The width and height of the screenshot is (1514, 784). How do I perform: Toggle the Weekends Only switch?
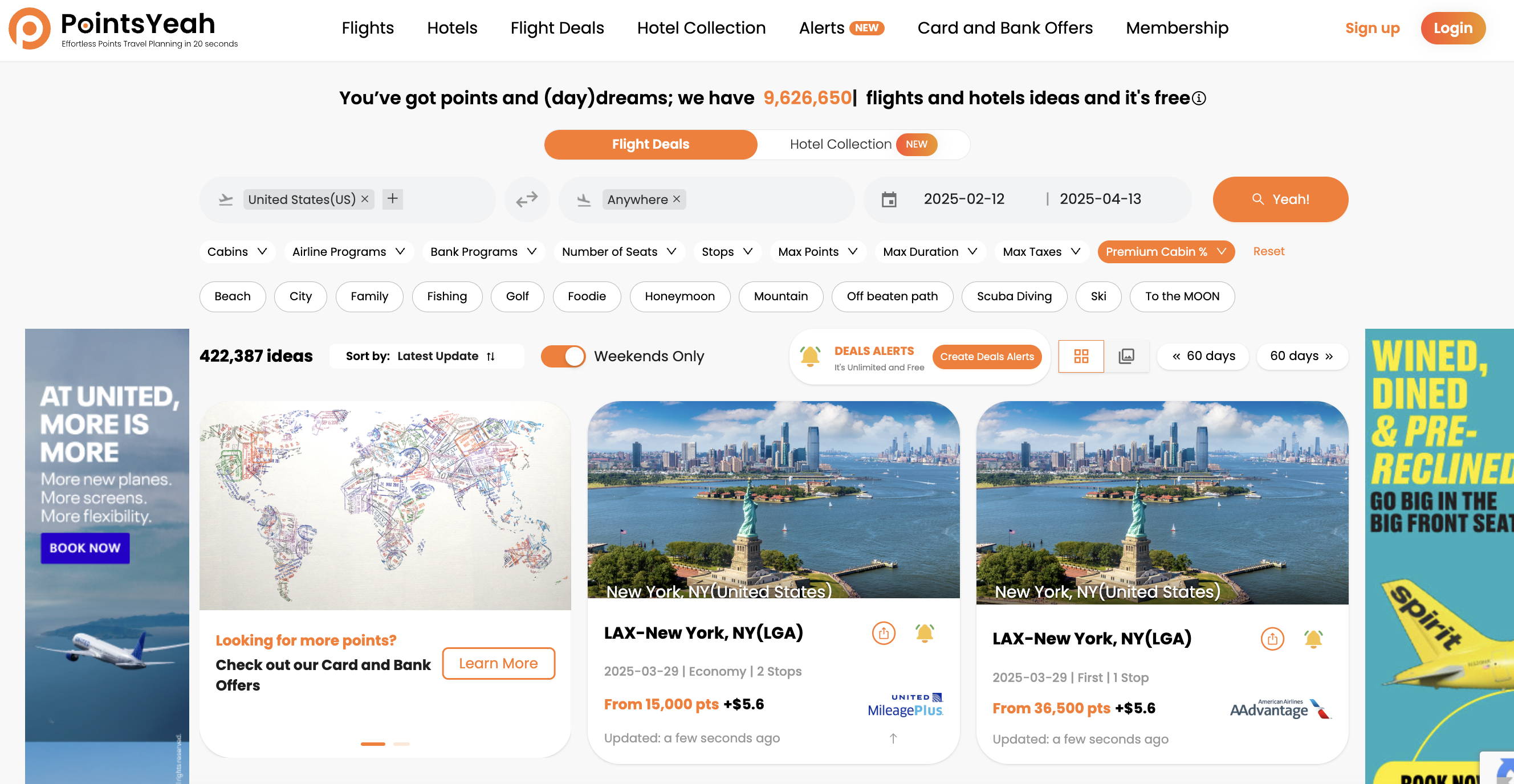click(x=563, y=357)
